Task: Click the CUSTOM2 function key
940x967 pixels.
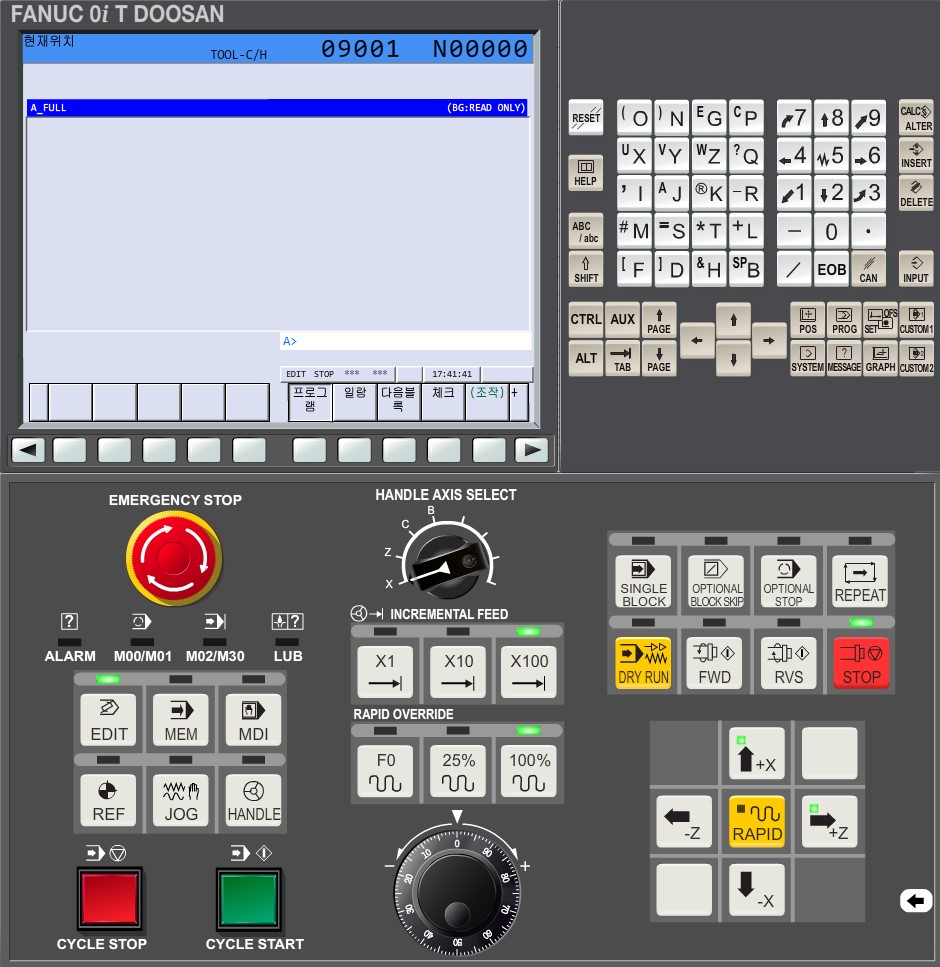Action: 917,358
